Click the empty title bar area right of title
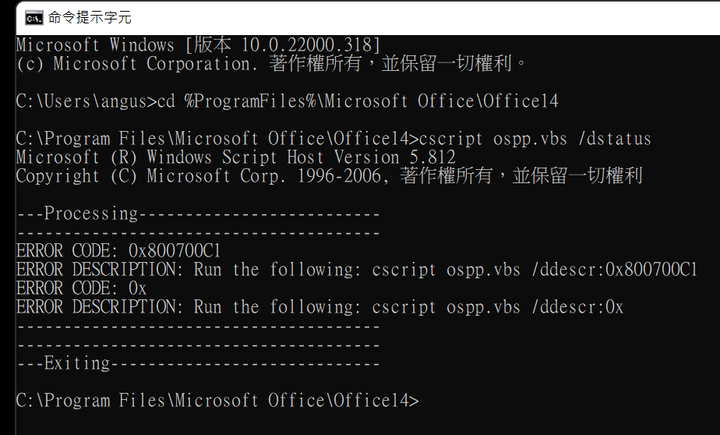This screenshot has width=720, height=435. pyautogui.click(x=426, y=18)
